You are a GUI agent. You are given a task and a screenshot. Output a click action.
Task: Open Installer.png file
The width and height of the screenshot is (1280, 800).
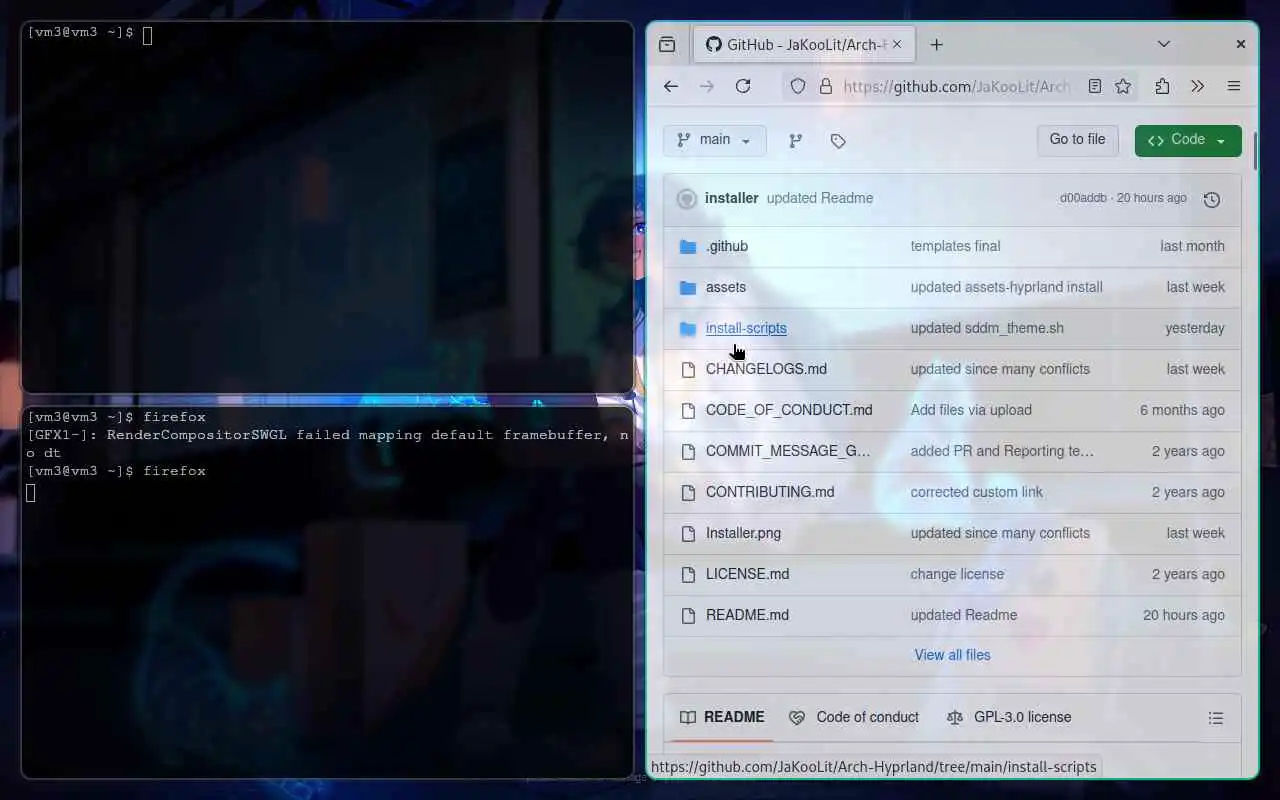click(x=743, y=533)
